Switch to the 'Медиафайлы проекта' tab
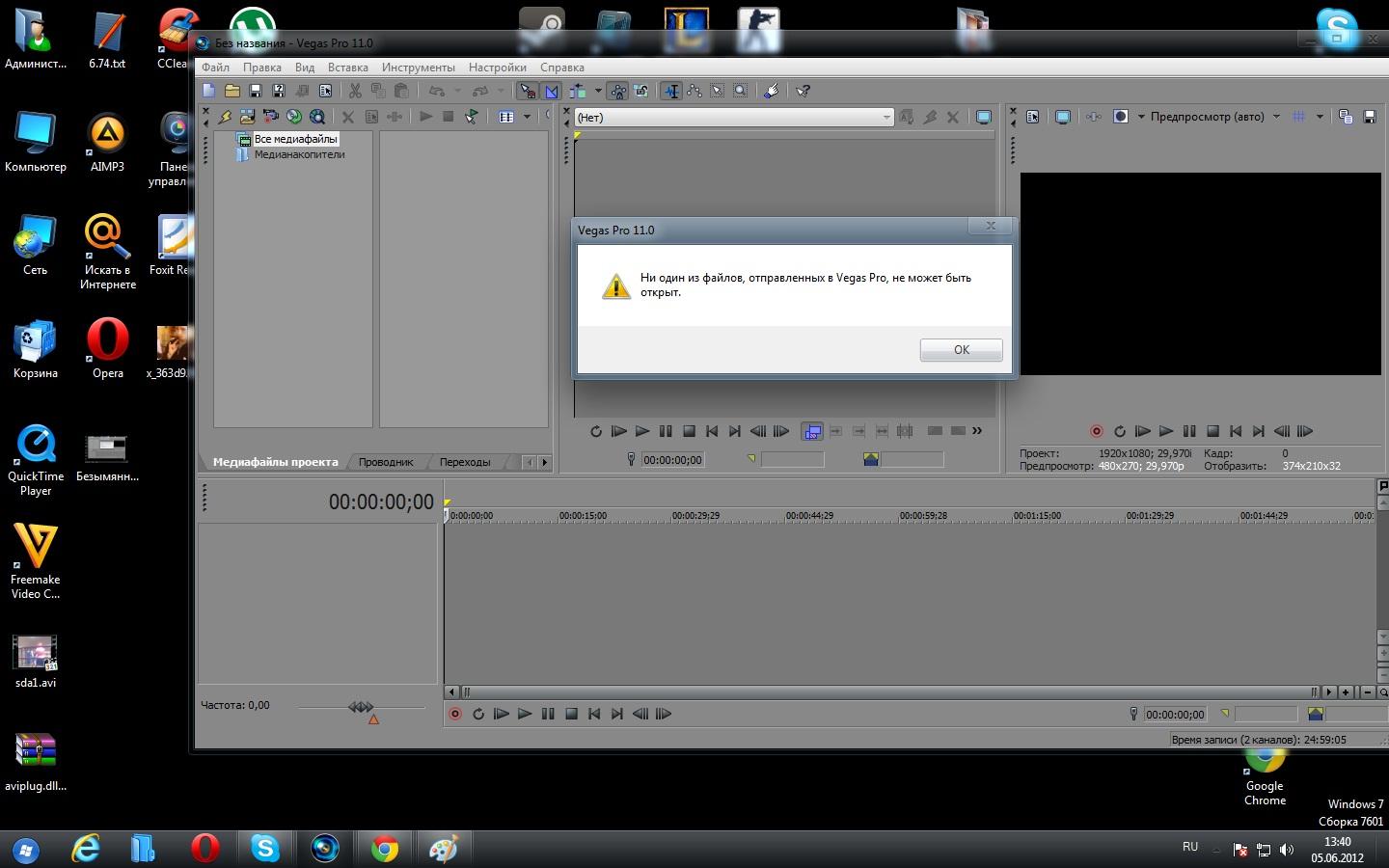Image resolution: width=1389 pixels, height=868 pixels. tap(275, 462)
